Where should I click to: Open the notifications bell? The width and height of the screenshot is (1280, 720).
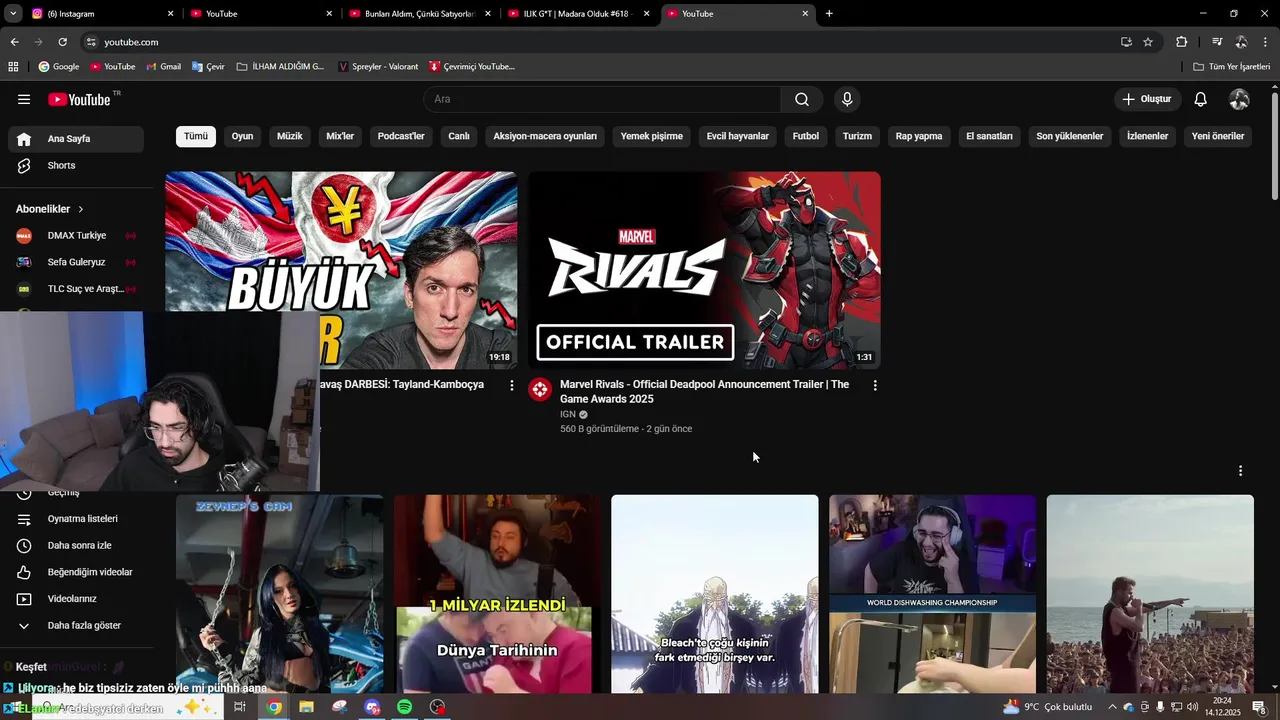1201,99
